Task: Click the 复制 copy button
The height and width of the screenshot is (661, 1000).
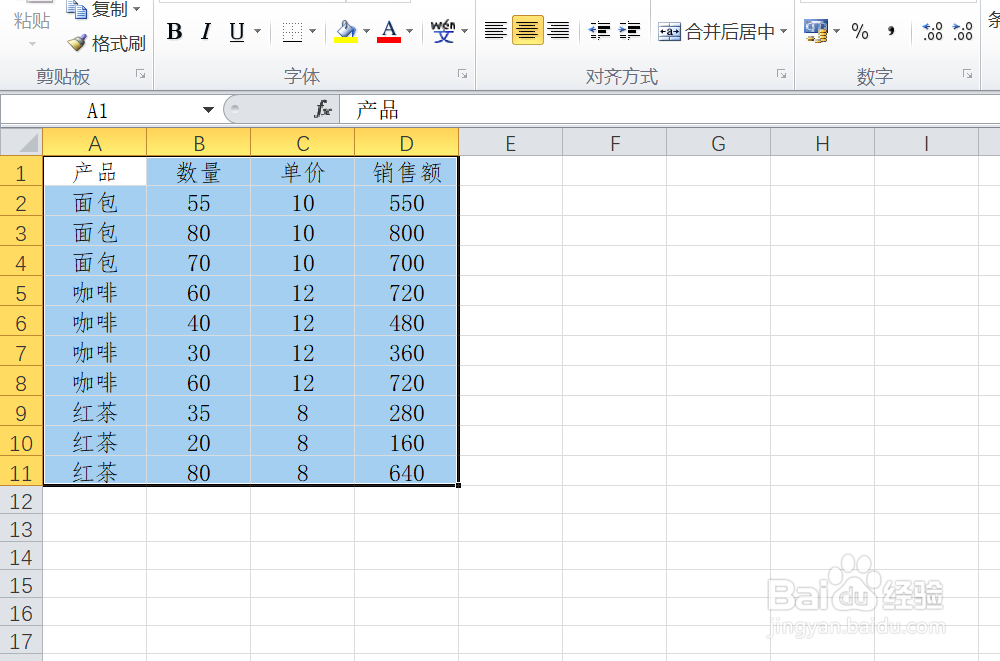Action: click(x=98, y=9)
